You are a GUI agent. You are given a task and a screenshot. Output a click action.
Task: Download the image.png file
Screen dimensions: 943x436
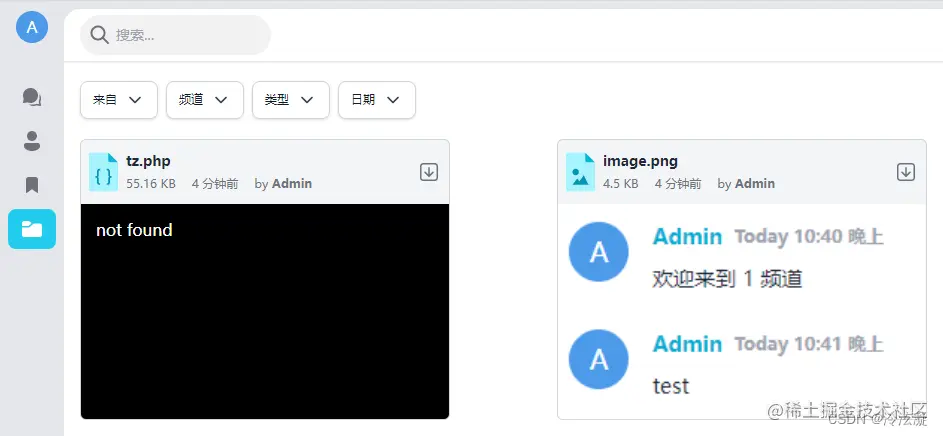906,172
